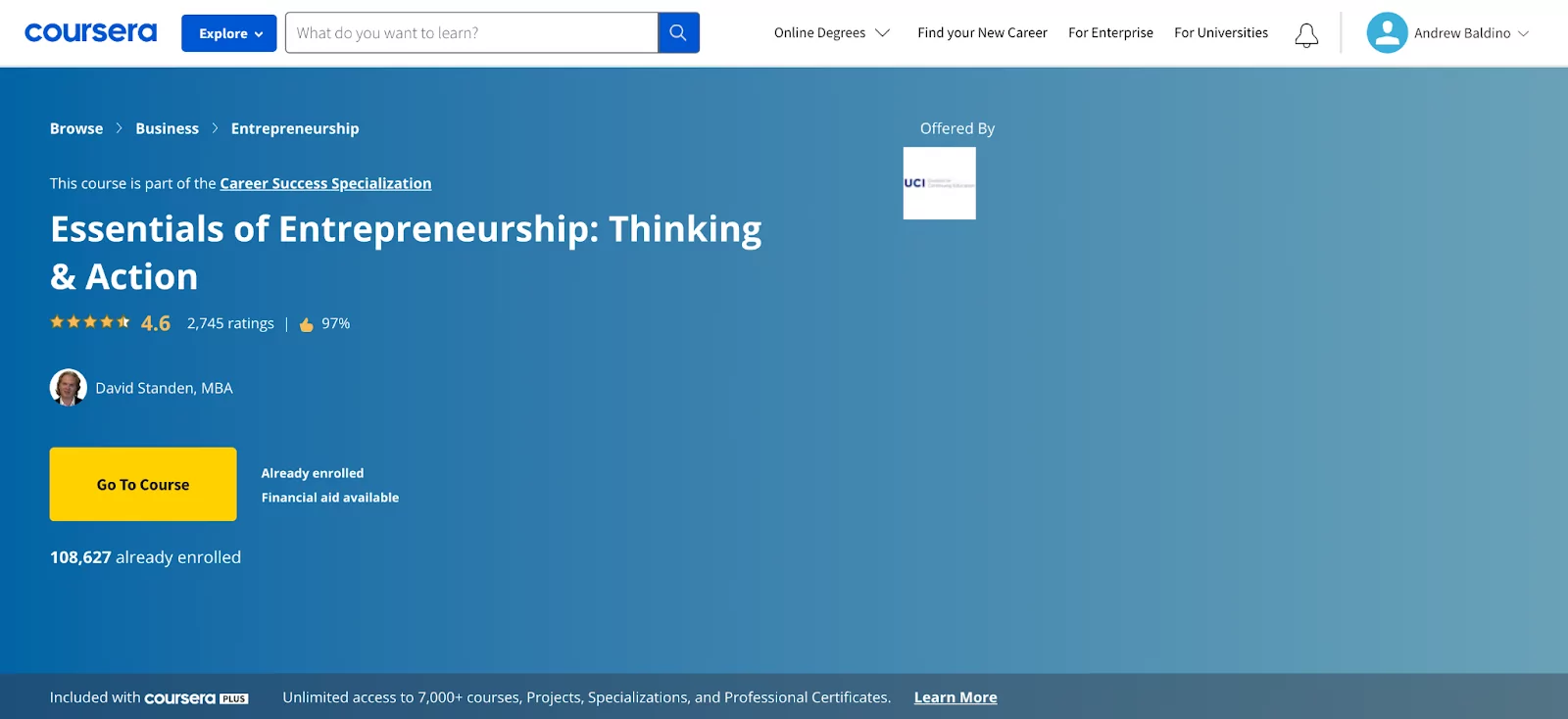This screenshot has height=719, width=1568.
Task: Click the Coursera Plus logo in the banner
Action: [x=196, y=698]
